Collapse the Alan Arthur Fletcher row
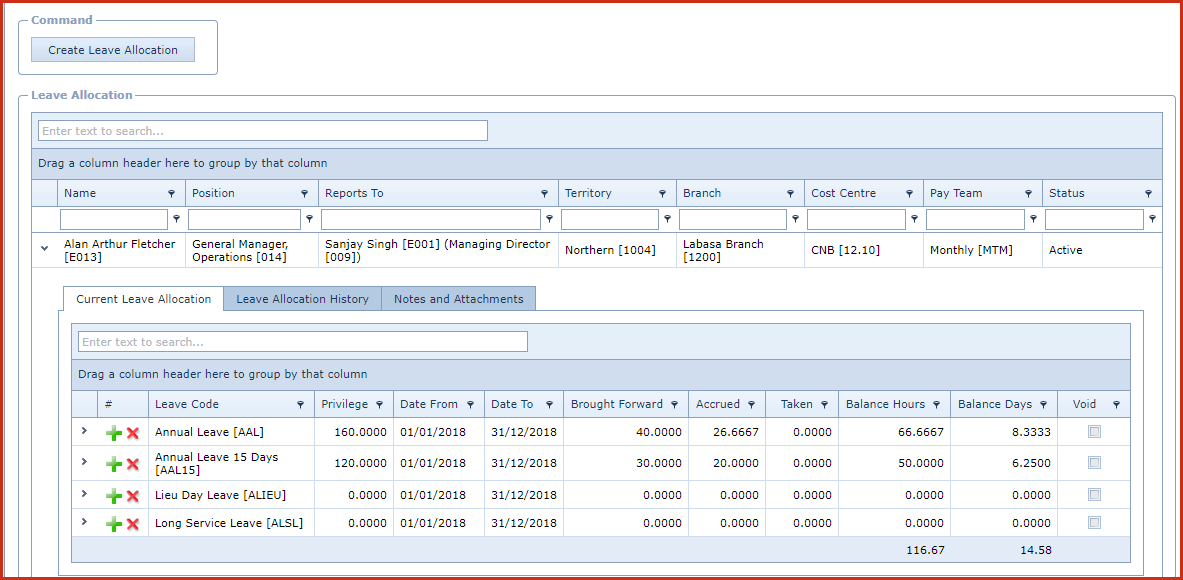The height and width of the screenshot is (580, 1183). tap(44, 249)
